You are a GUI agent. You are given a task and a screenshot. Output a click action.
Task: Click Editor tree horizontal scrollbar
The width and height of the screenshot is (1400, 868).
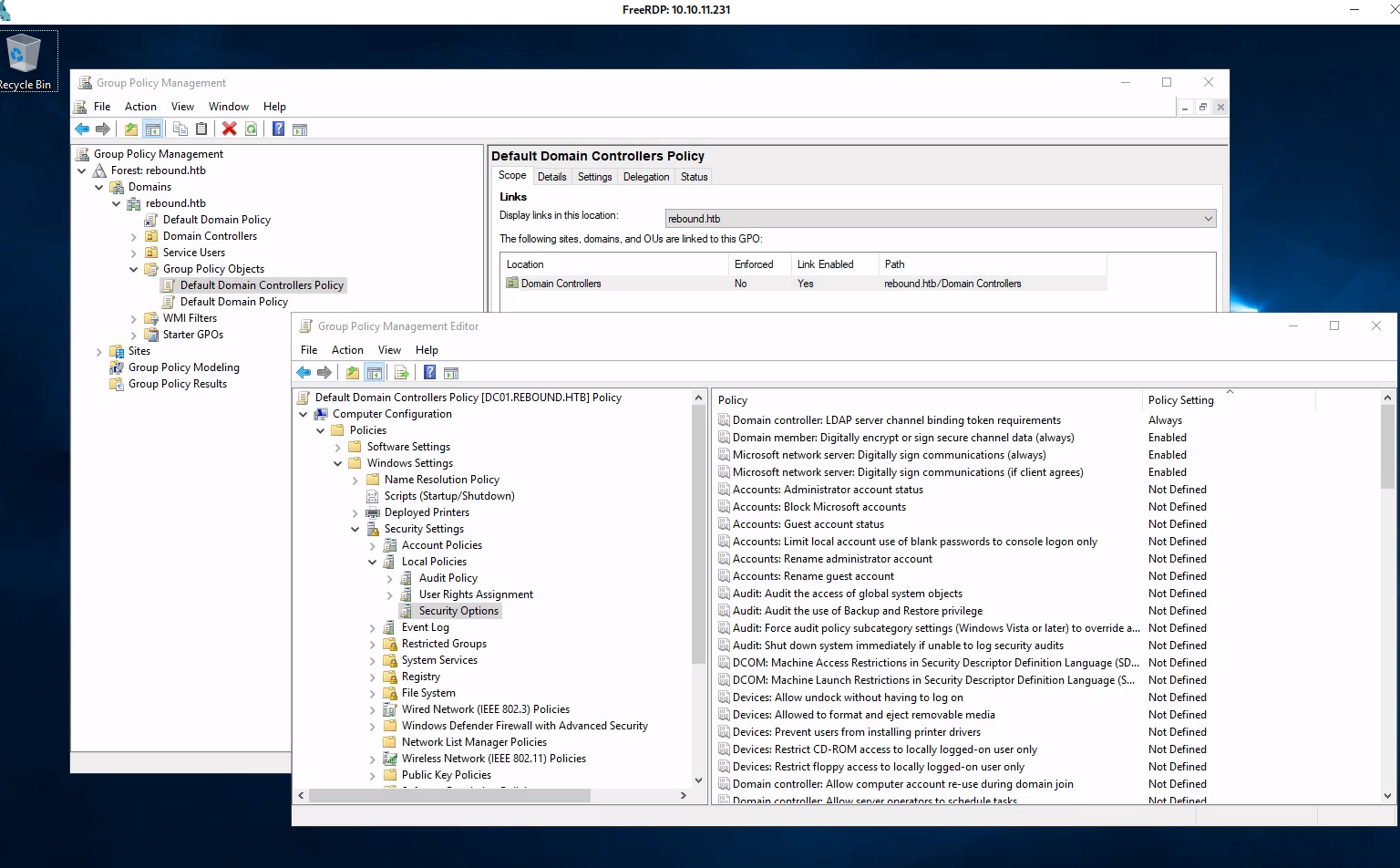click(448, 796)
